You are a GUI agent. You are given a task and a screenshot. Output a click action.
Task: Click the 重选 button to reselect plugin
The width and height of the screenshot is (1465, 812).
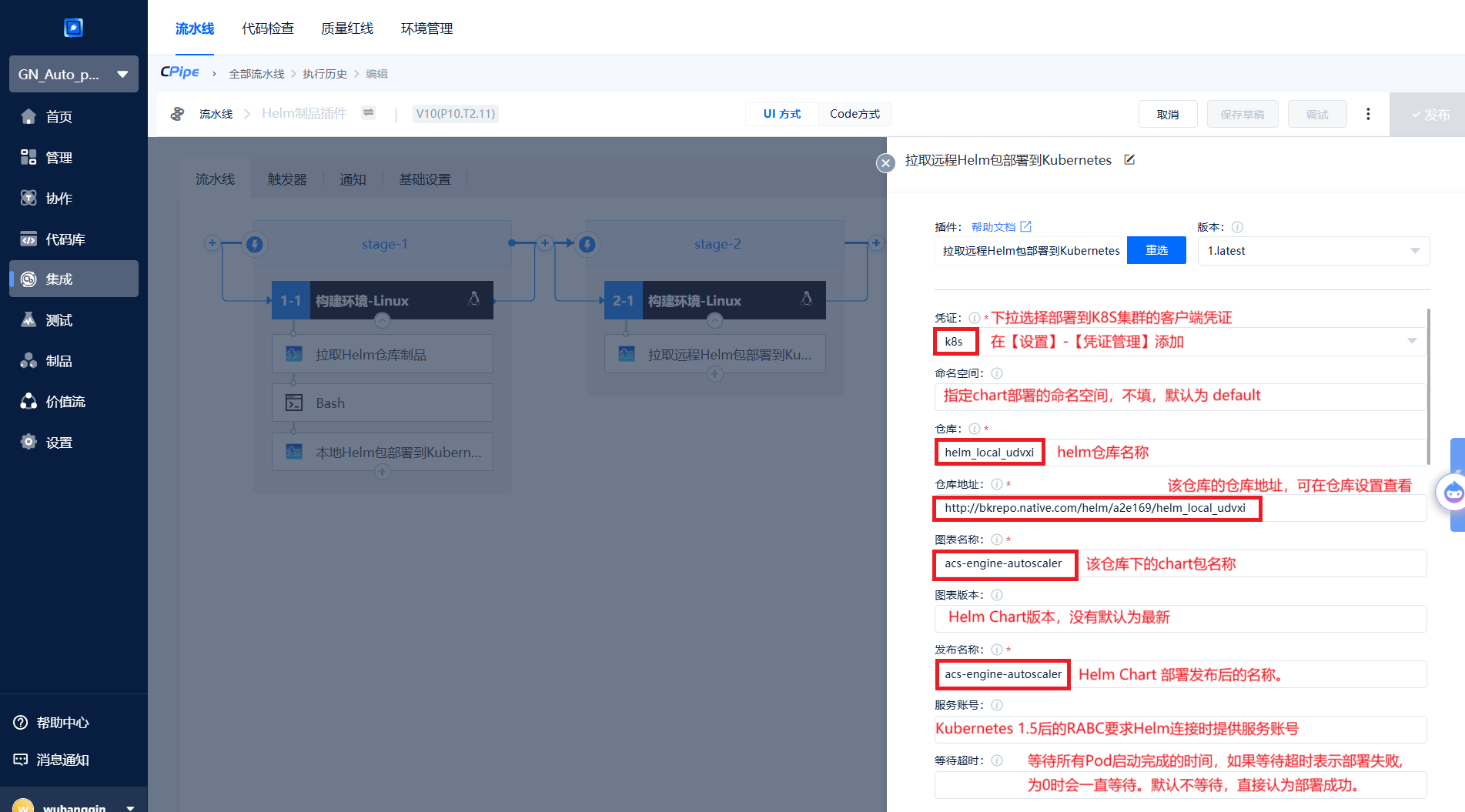click(x=1156, y=251)
